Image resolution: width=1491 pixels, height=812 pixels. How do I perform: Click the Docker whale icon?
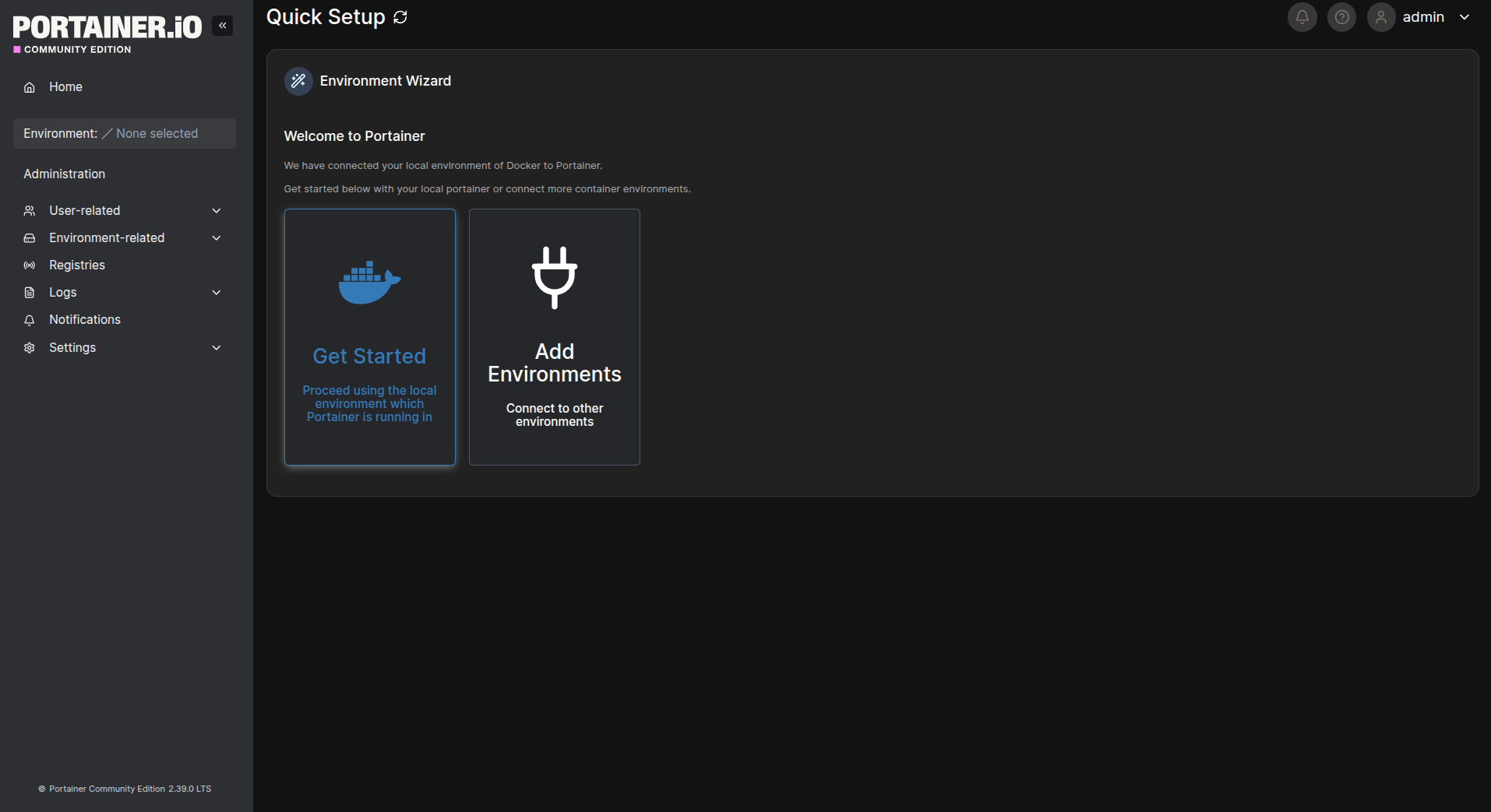370,282
